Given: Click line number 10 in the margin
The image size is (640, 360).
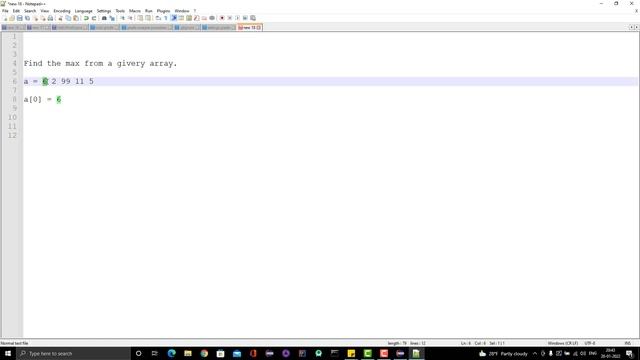Looking at the screenshot, I should (x=12, y=117).
